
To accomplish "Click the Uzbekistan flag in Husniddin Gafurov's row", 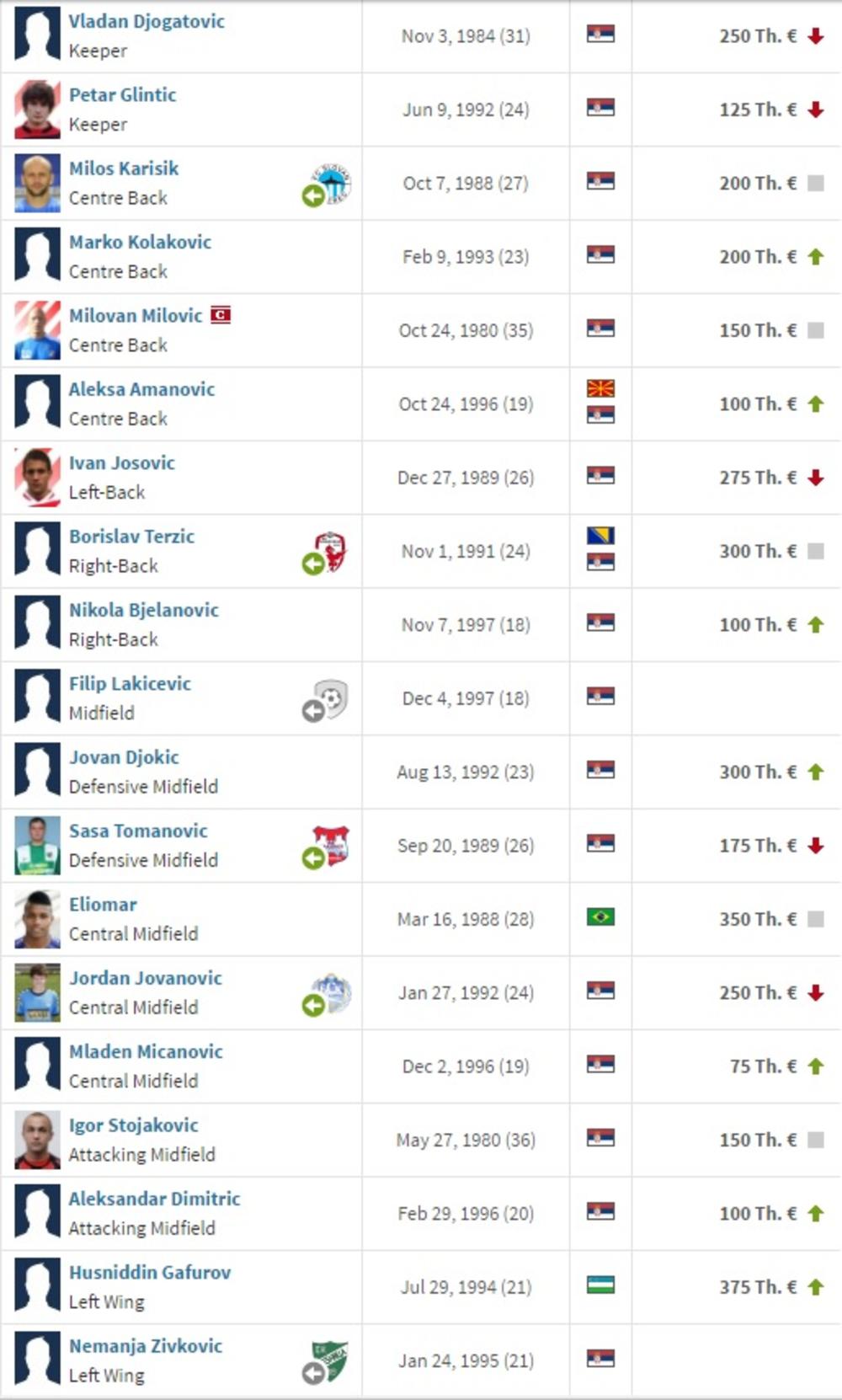I will (600, 1285).
